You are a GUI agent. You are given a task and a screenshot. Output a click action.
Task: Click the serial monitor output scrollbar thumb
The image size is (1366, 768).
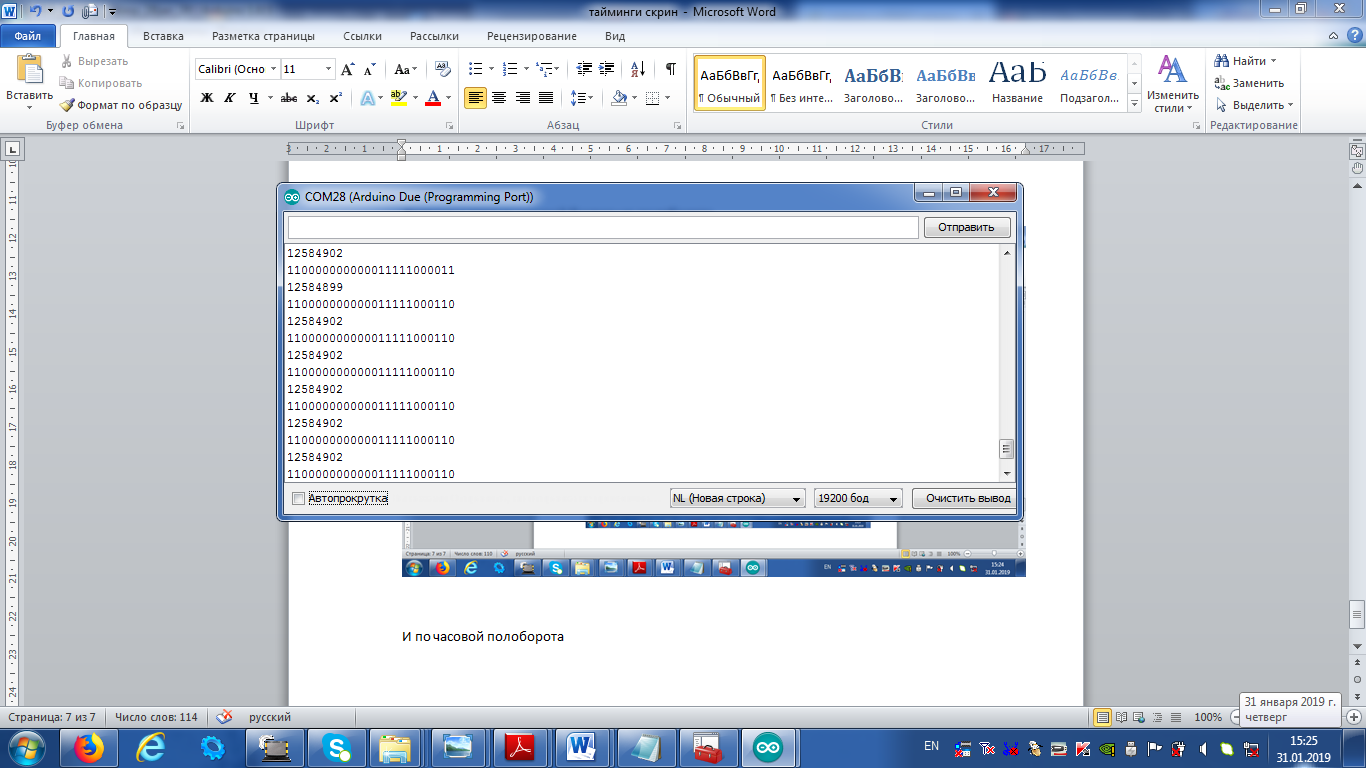tap(1007, 449)
